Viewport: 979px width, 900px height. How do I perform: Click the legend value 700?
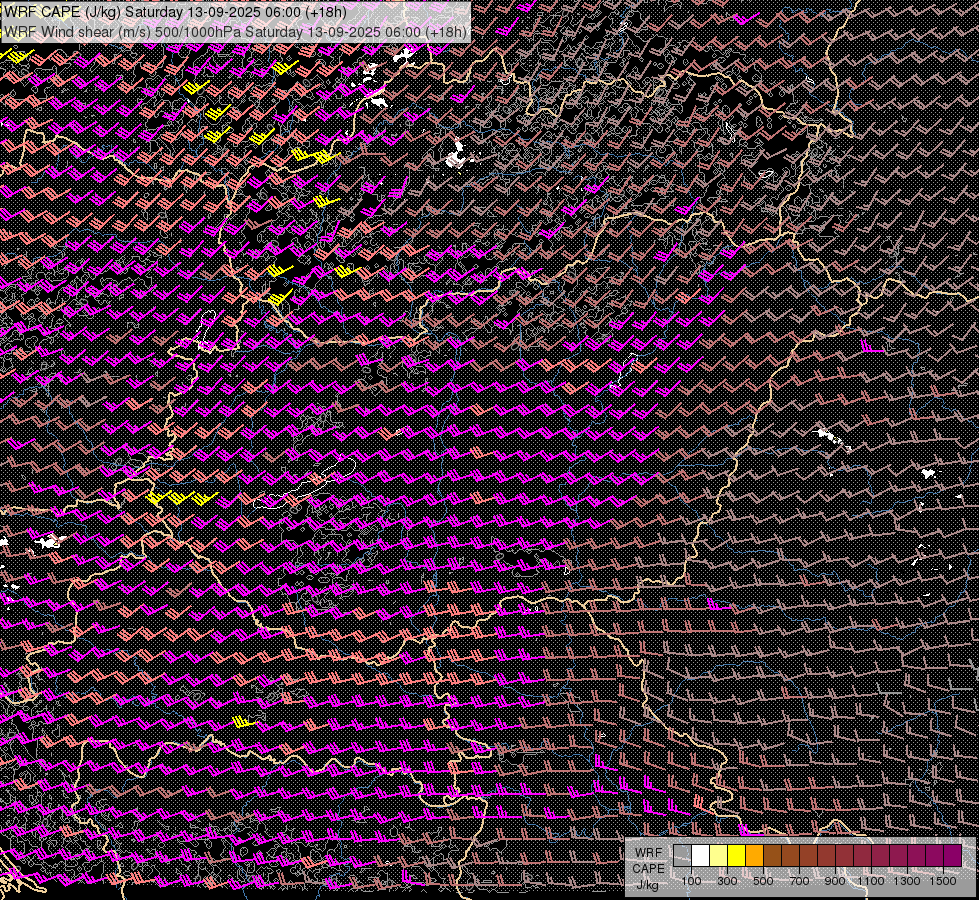(799, 881)
